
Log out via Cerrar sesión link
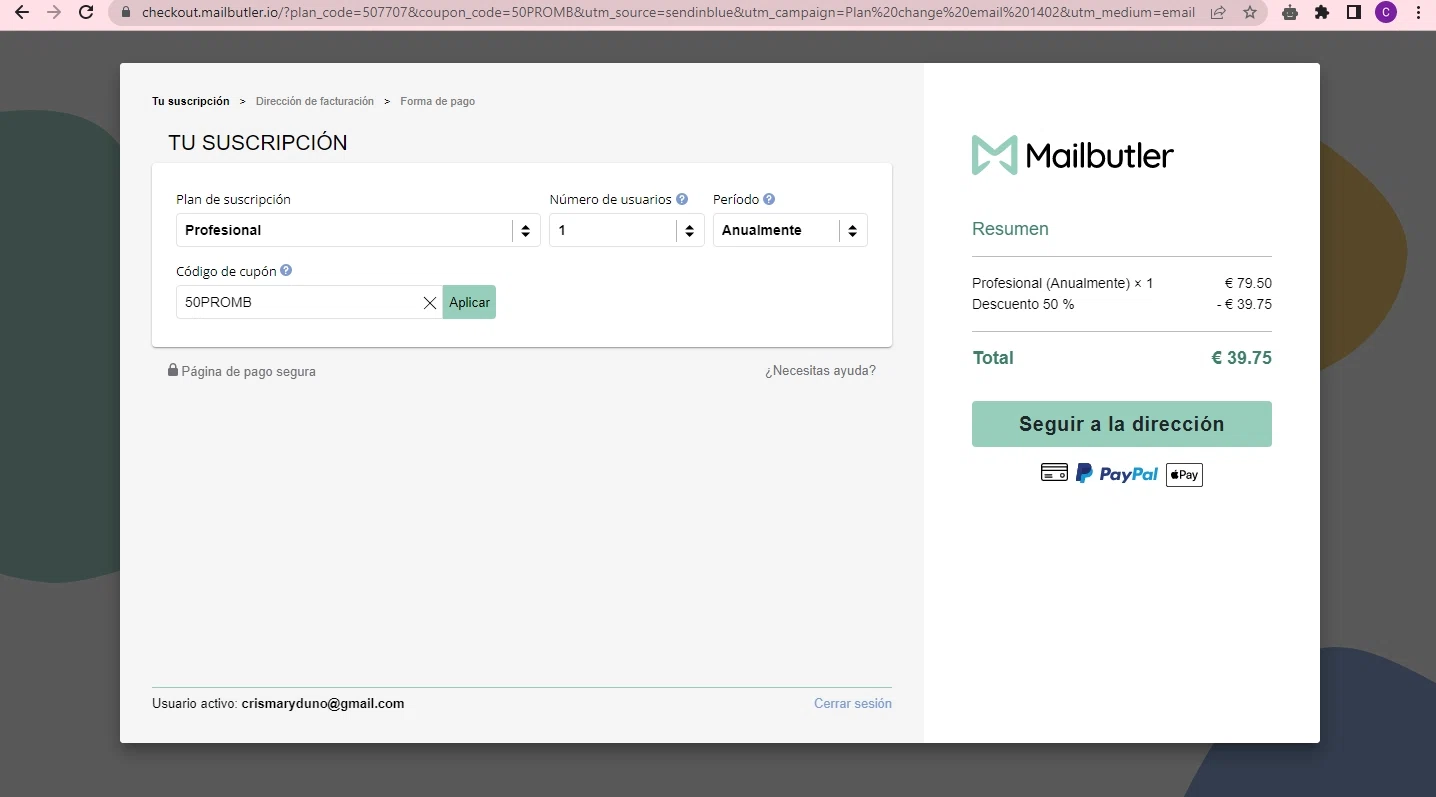(853, 704)
